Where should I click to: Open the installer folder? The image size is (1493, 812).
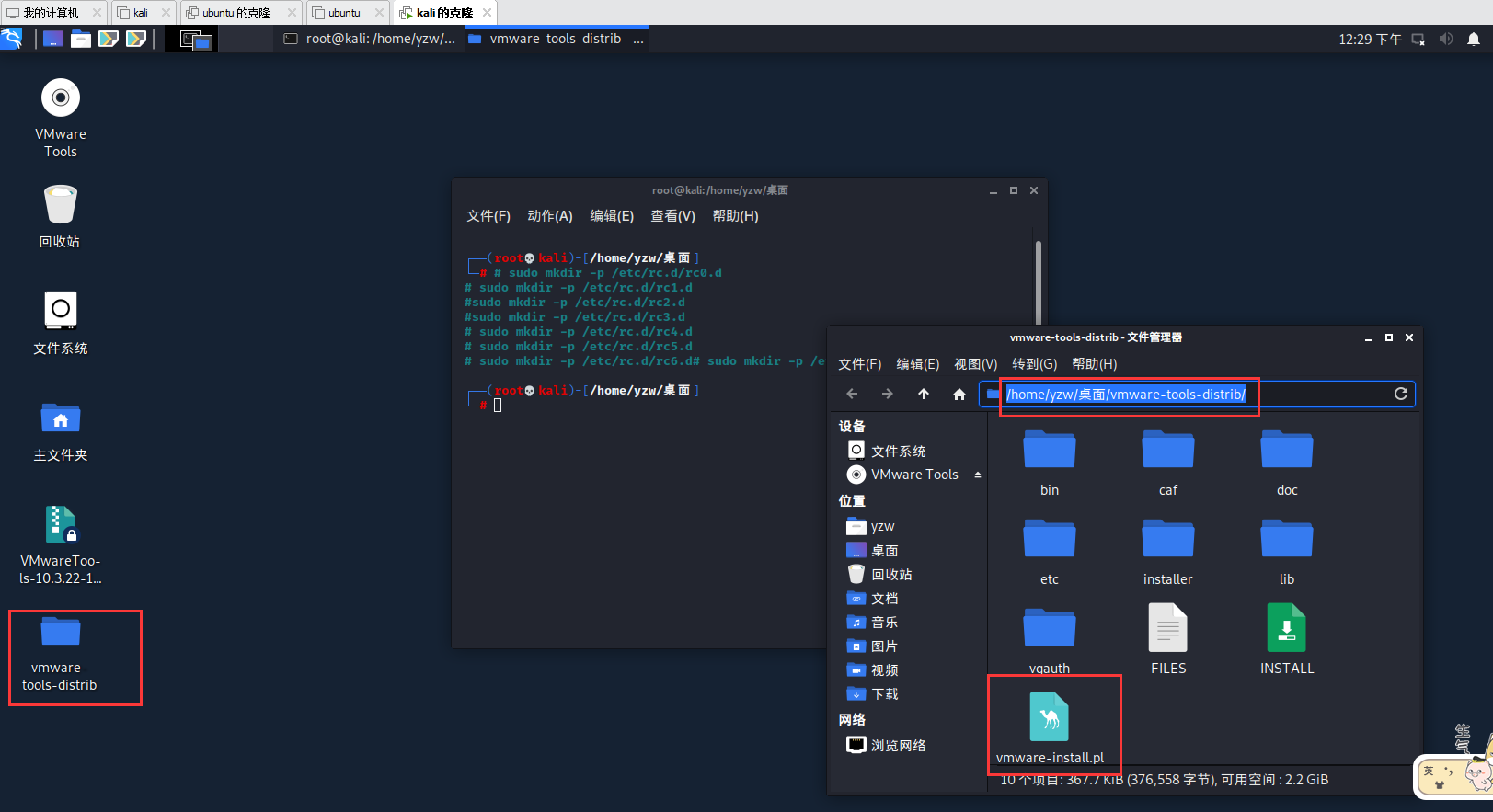(1167, 549)
